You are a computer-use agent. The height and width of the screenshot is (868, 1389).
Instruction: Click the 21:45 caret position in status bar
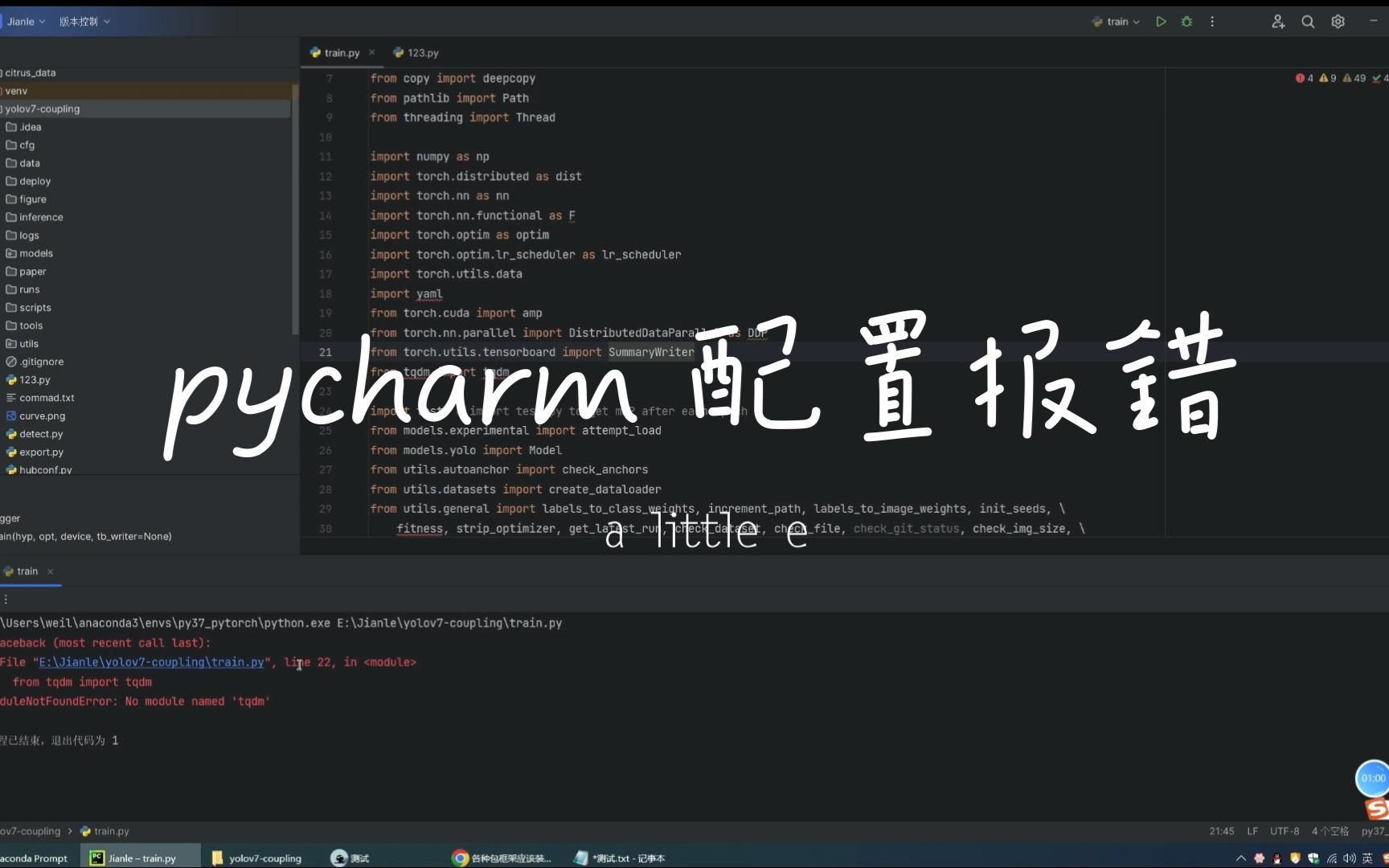tap(1221, 832)
